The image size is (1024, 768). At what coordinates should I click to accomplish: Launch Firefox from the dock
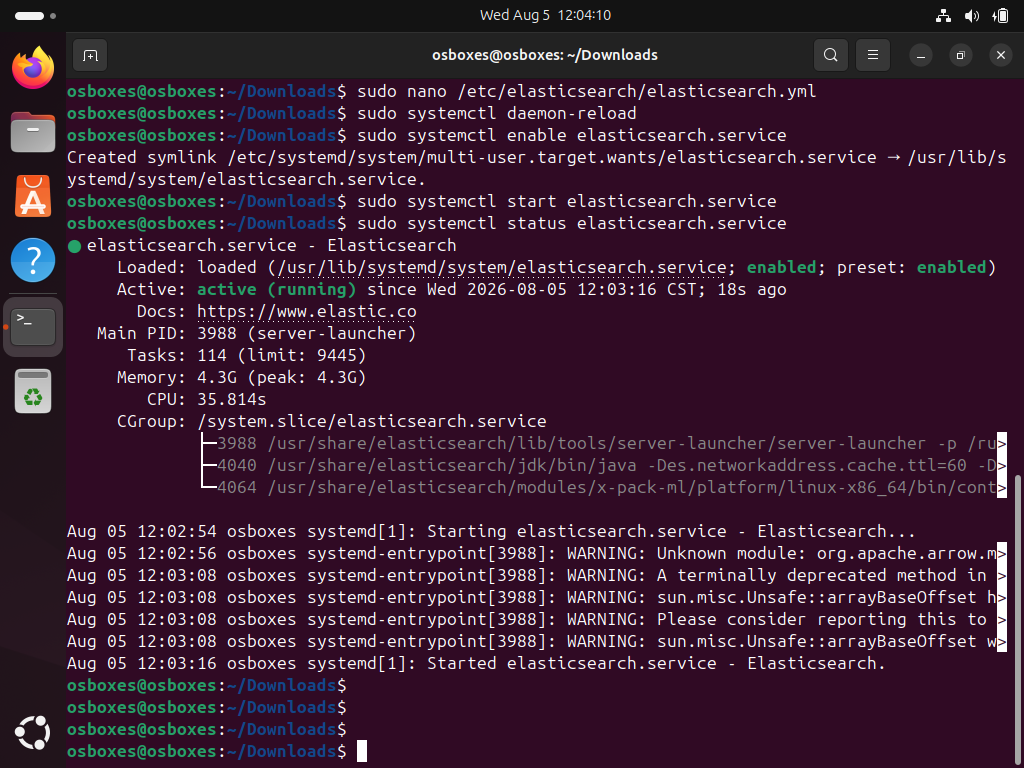pyautogui.click(x=33, y=67)
